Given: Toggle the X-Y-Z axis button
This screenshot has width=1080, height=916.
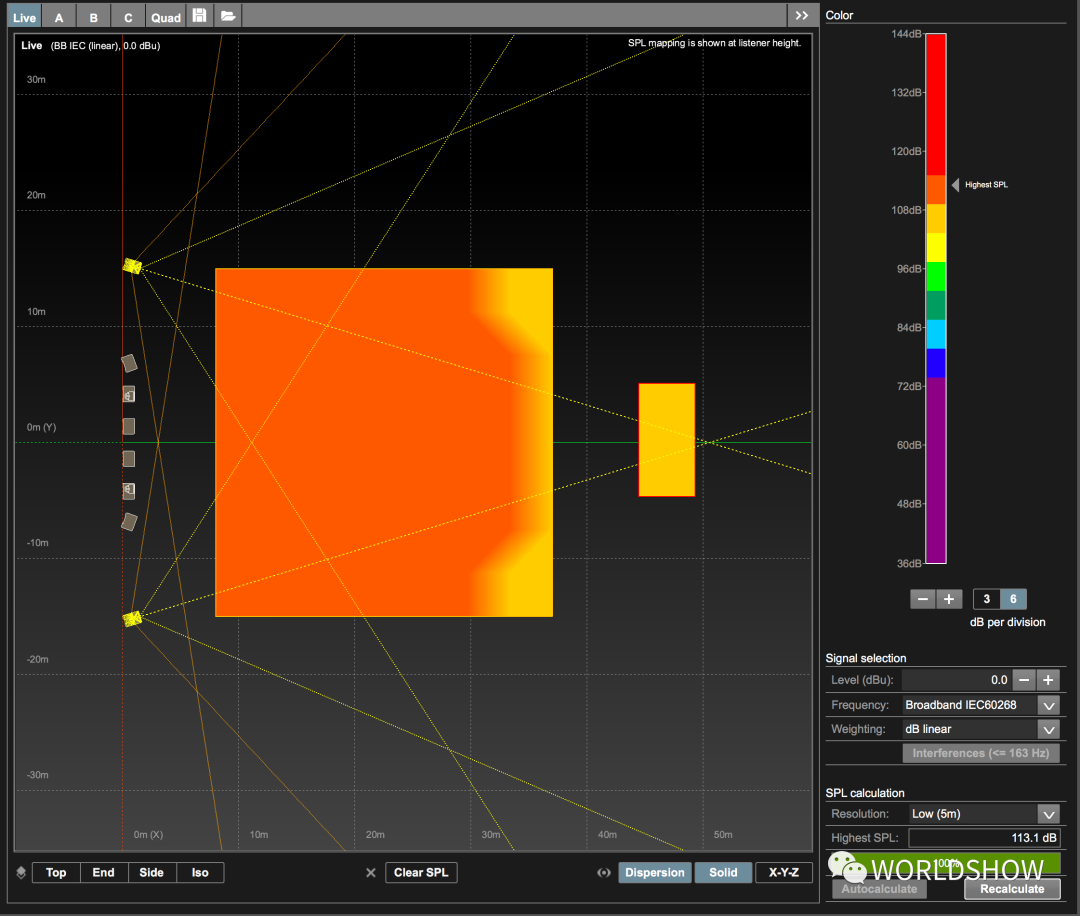Looking at the screenshot, I should click(x=783, y=873).
